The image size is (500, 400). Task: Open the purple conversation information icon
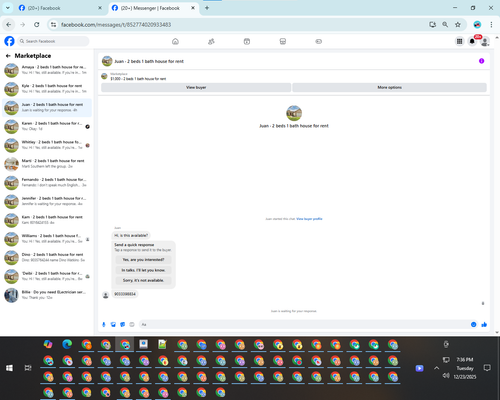(481, 61)
